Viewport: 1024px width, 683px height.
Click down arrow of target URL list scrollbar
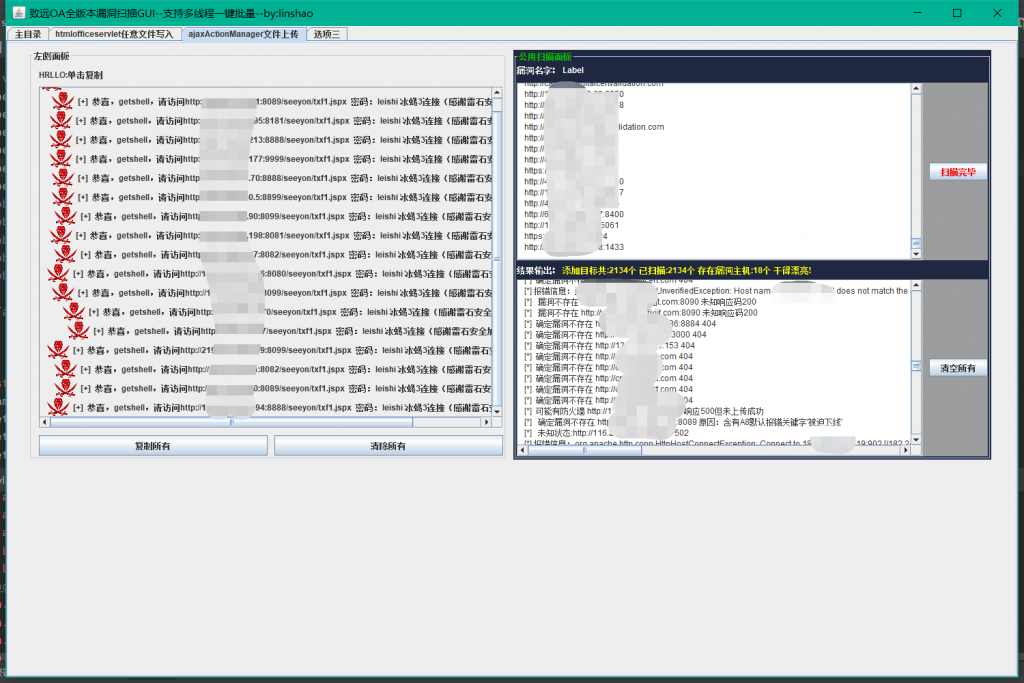tap(916, 254)
